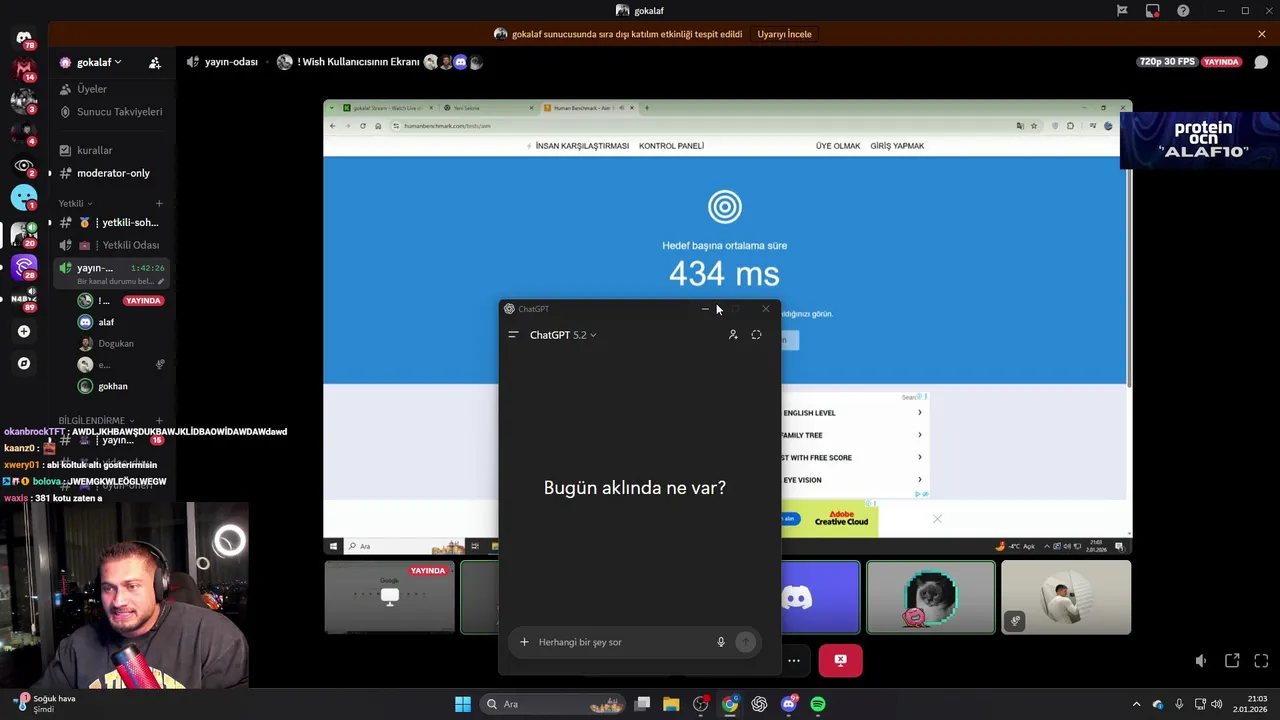Open Discord discover servers compass icon
Viewport: 1280px width, 720px height.
pos(24,363)
